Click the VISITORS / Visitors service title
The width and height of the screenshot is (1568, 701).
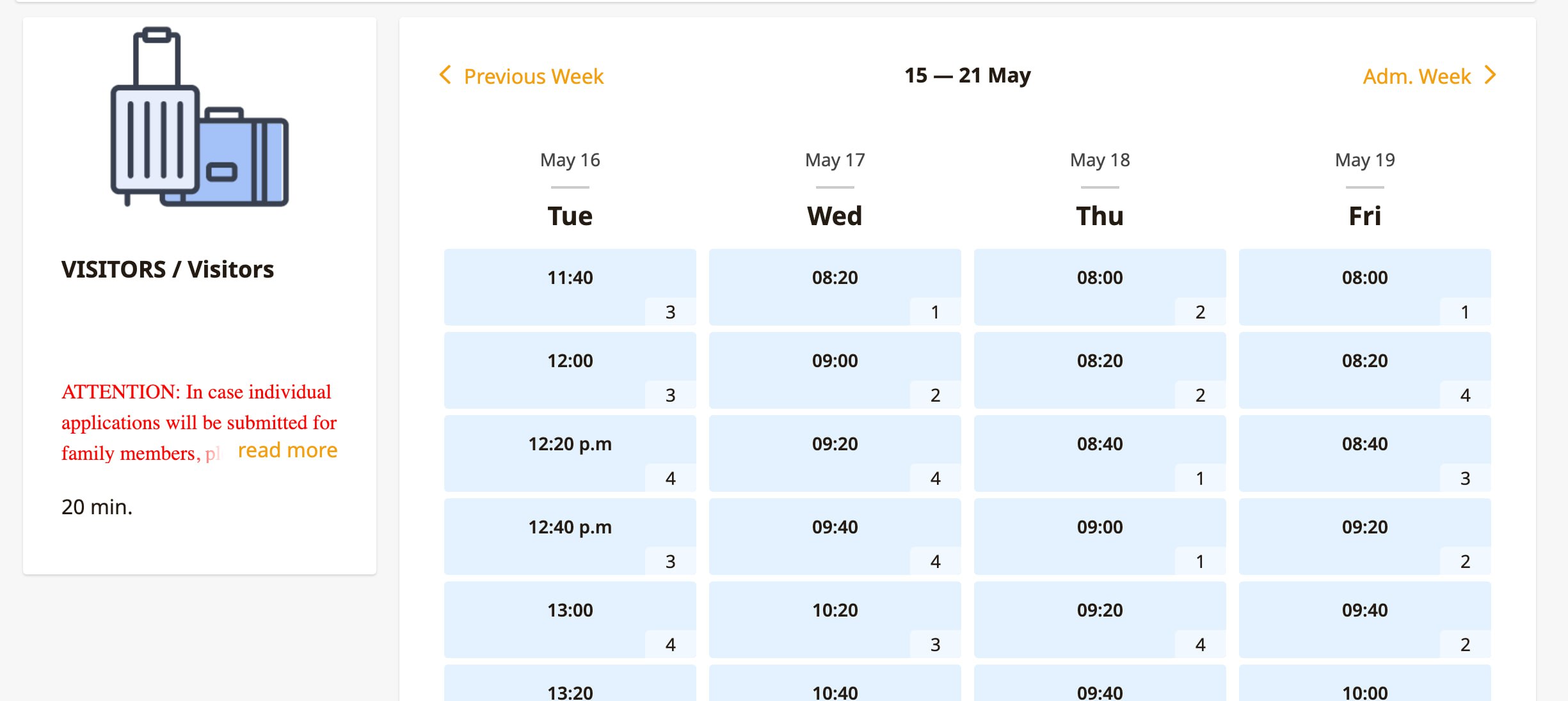point(168,269)
